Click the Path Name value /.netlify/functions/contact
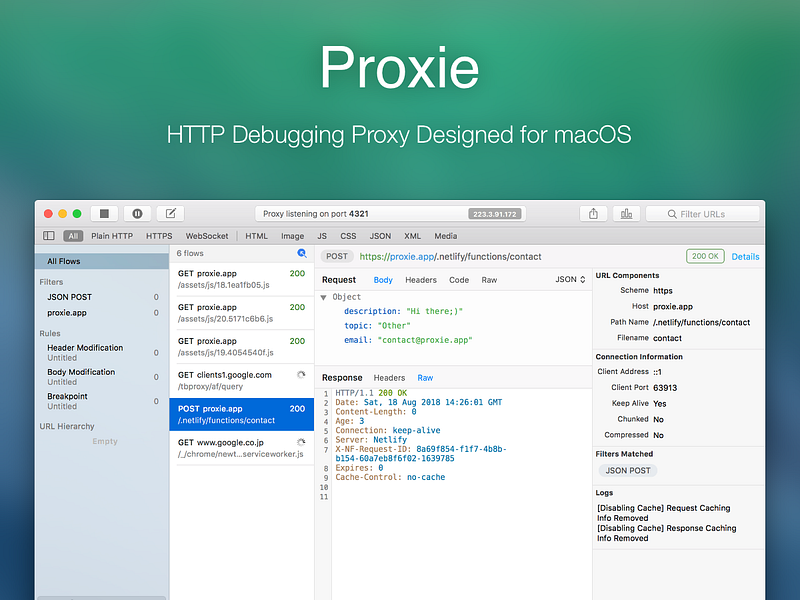 (702, 322)
